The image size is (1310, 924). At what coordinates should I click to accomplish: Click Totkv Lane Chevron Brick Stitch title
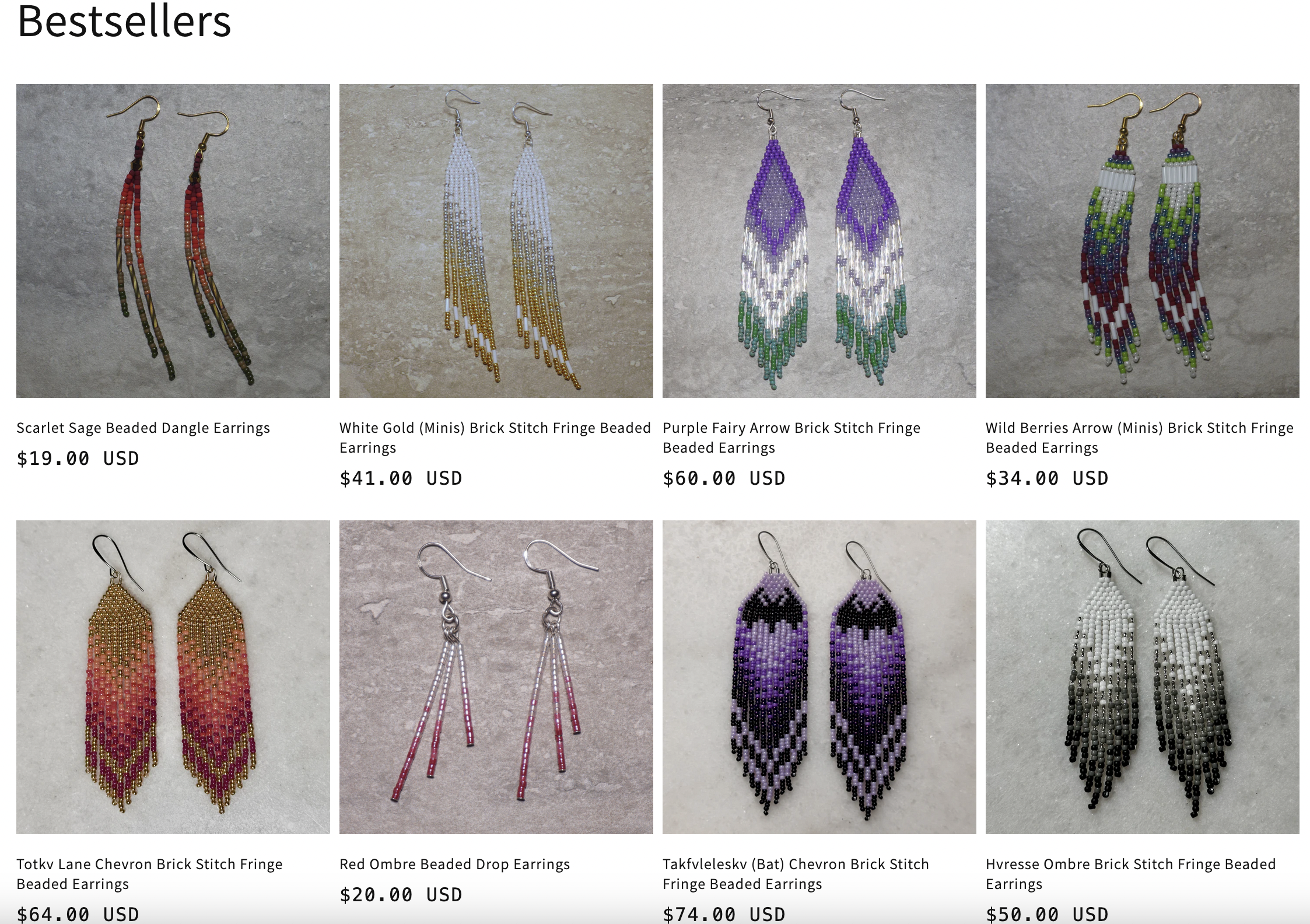click(149, 874)
